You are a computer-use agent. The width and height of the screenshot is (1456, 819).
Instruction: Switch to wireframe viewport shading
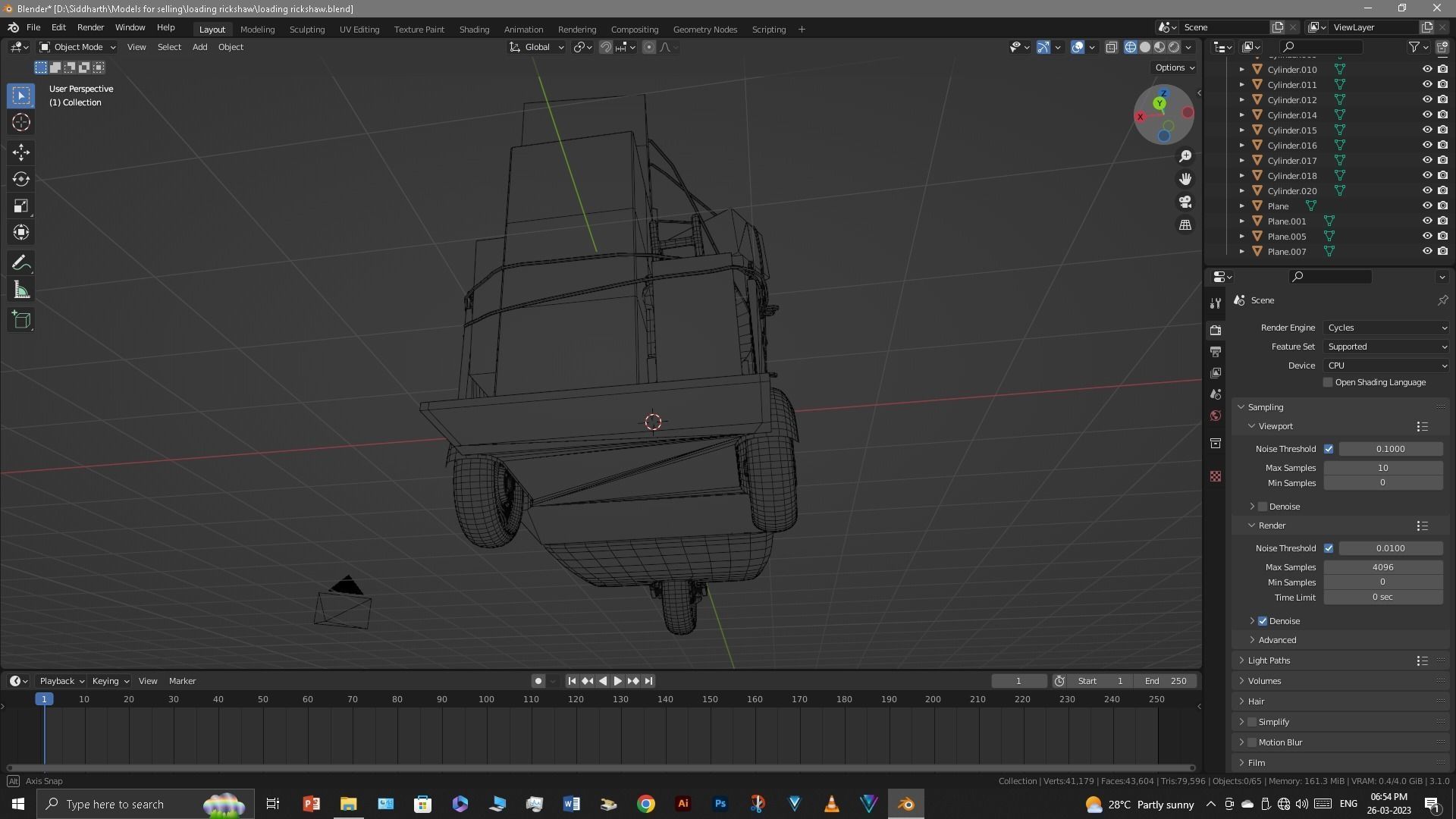(1131, 47)
